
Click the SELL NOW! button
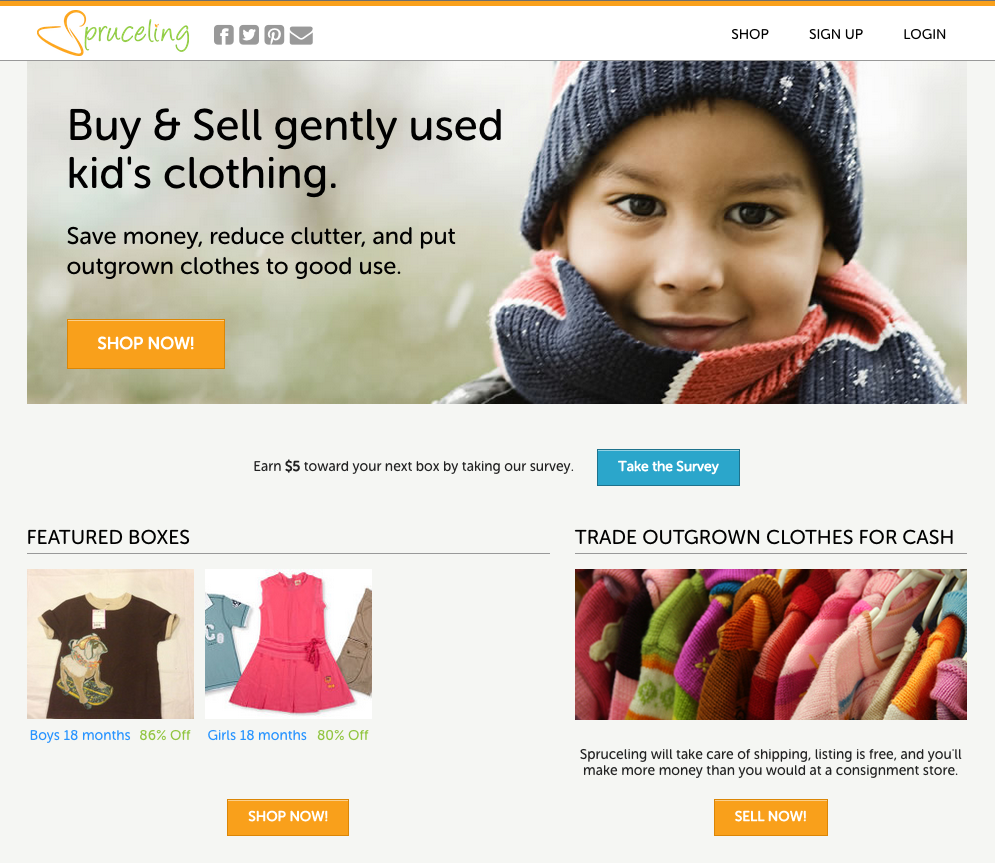point(770,817)
